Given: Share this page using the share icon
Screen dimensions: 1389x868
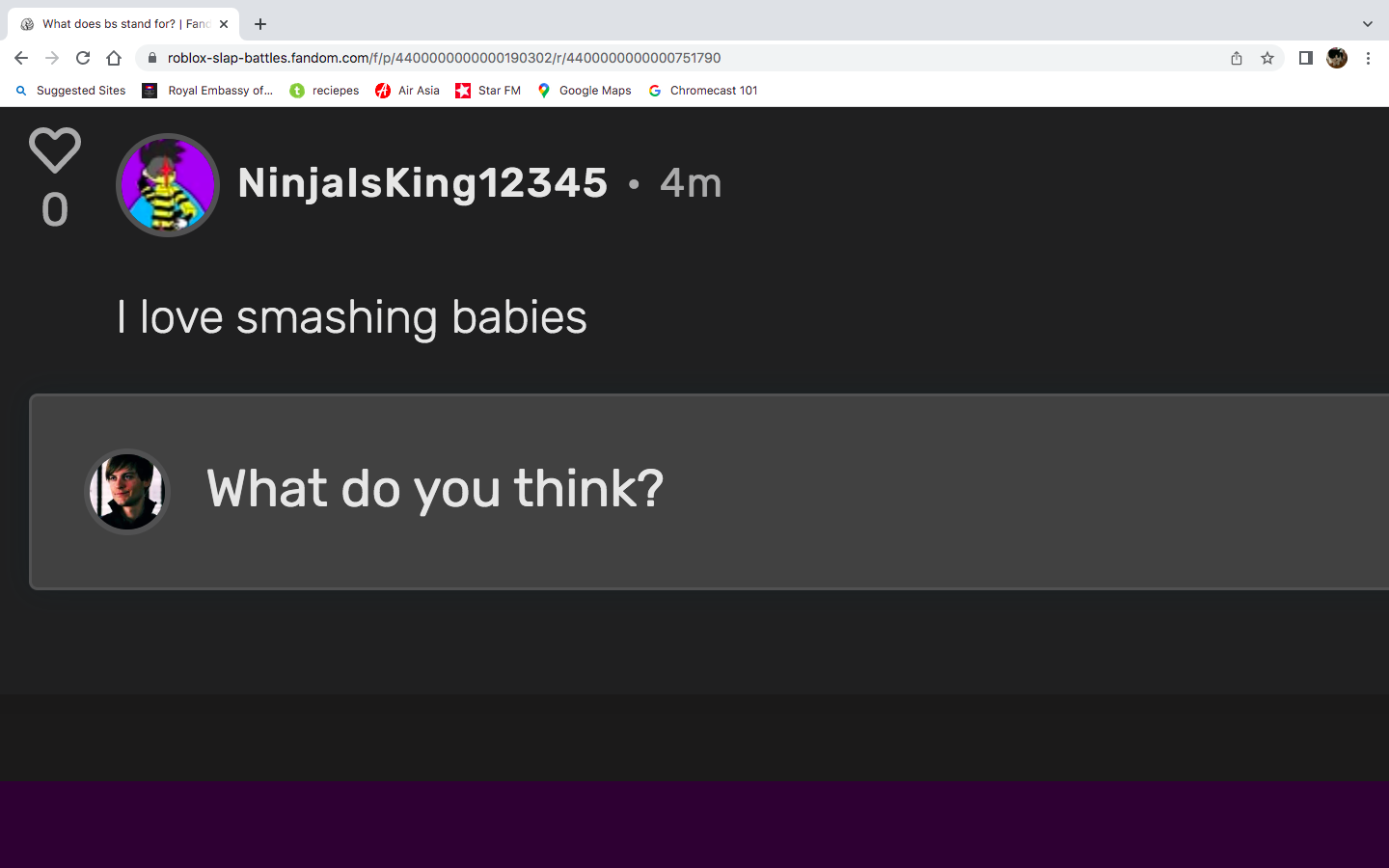Looking at the screenshot, I should 1237,58.
